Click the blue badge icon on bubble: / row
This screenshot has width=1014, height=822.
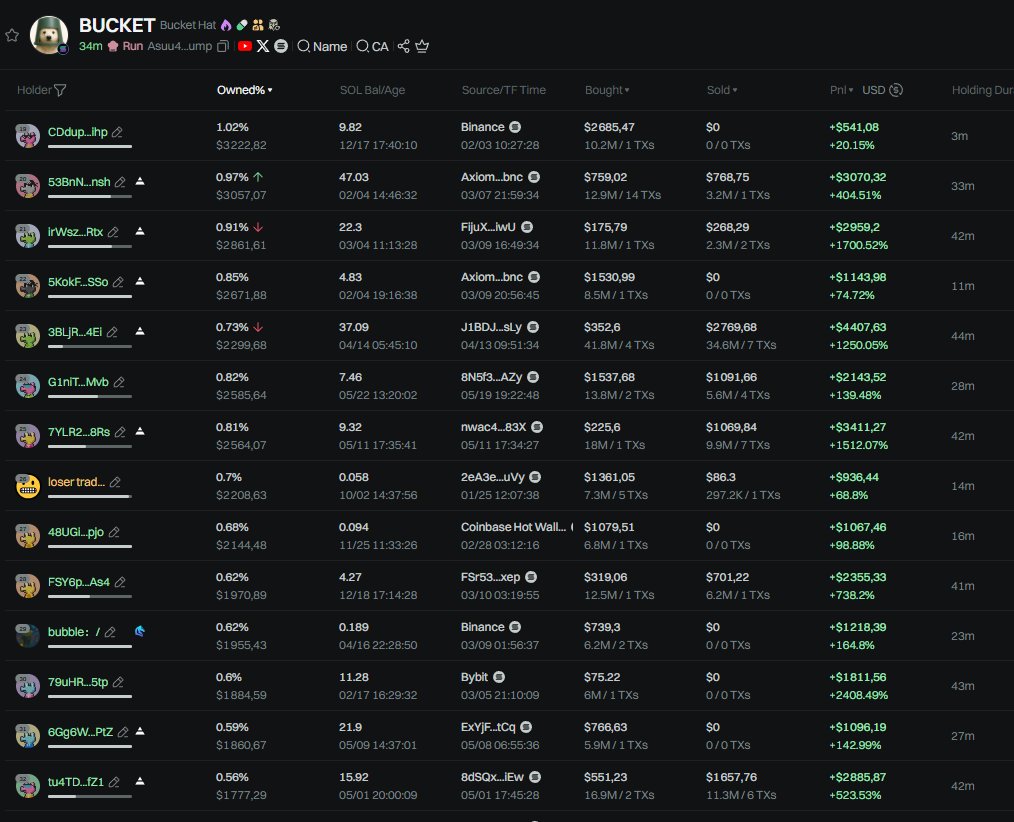(140, 631)
